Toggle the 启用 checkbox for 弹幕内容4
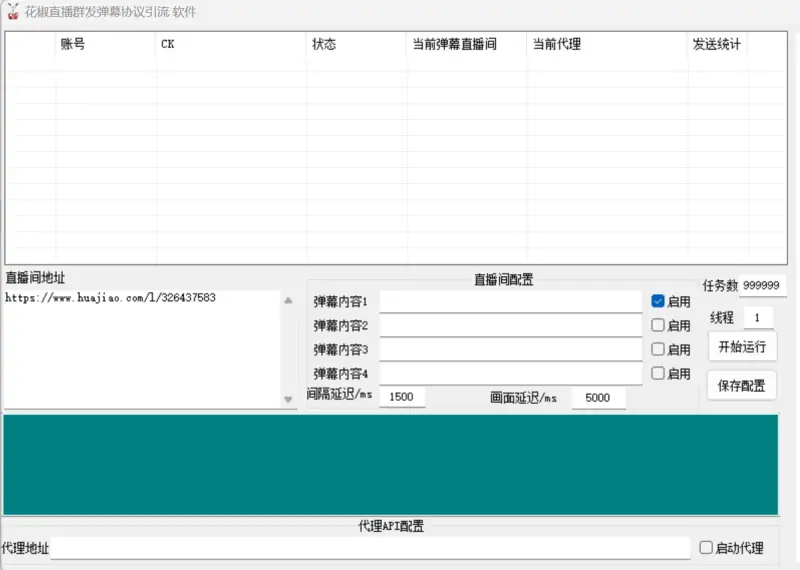800x570 pixels. pyautogui.click(x=658, y=373)
